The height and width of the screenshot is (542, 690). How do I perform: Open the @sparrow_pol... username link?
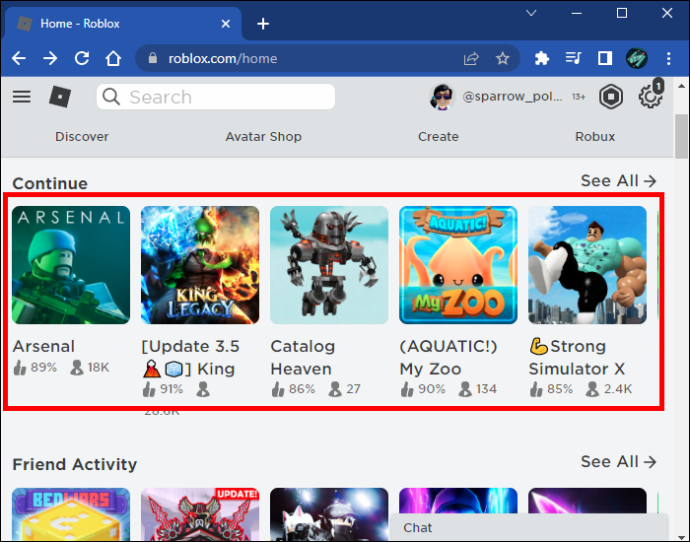(x=512, y=96)
